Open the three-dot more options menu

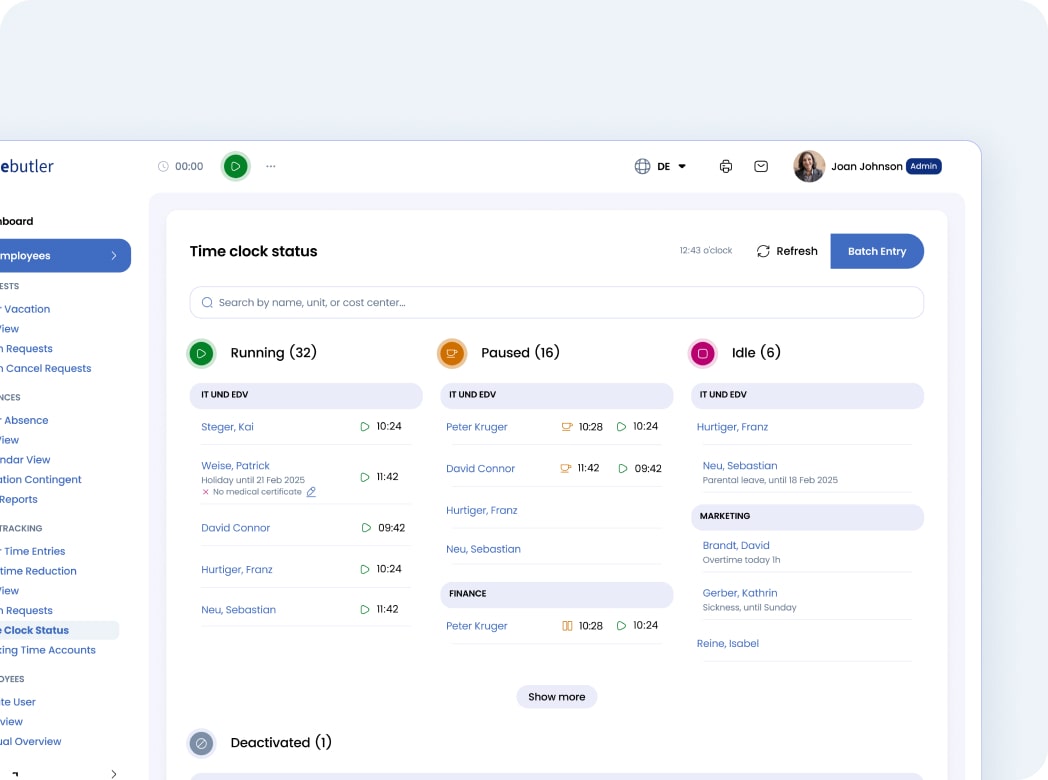click(271, 167)
